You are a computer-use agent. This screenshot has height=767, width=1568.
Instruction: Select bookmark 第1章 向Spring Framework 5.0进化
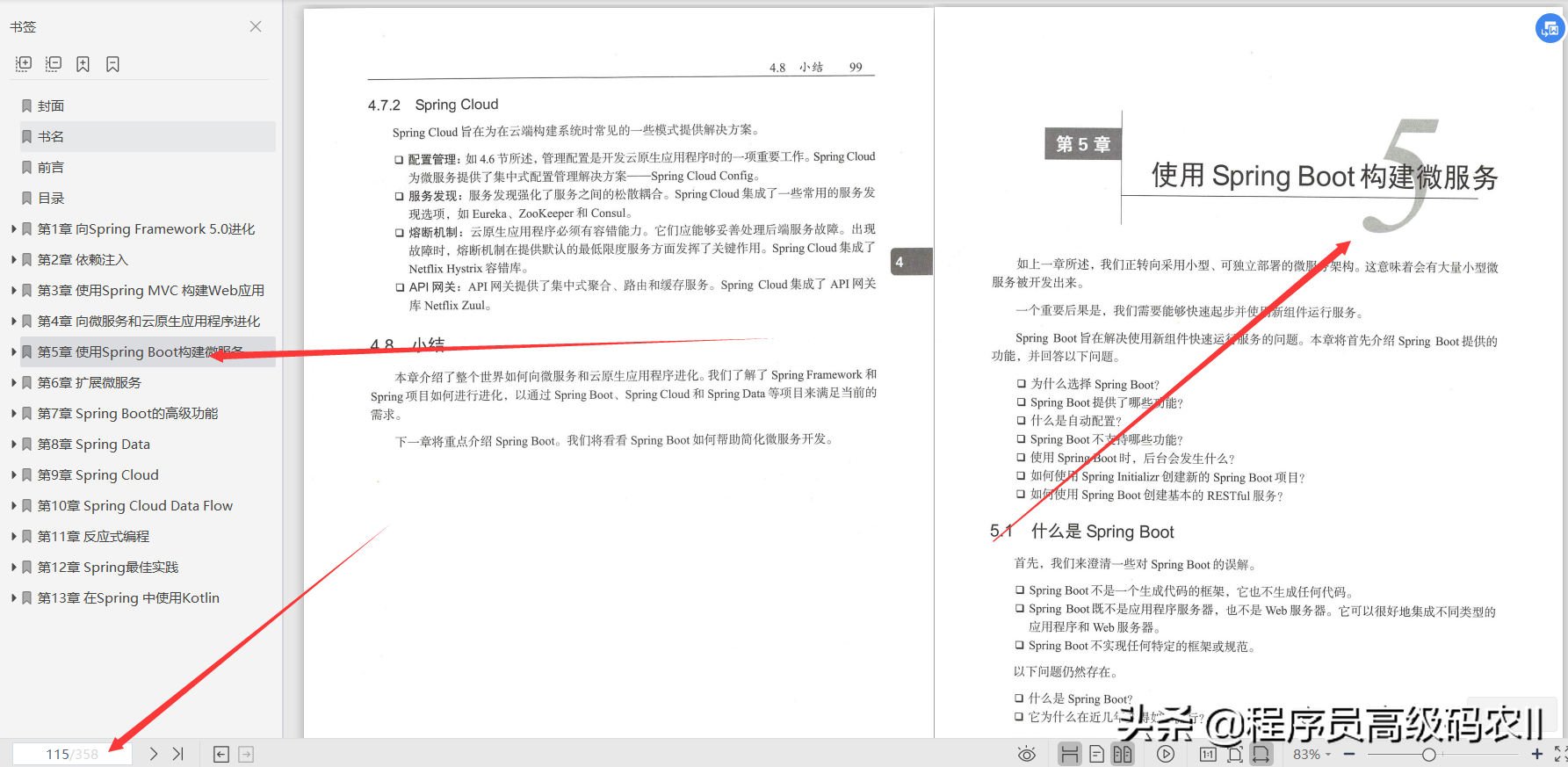tap(146, 228)
